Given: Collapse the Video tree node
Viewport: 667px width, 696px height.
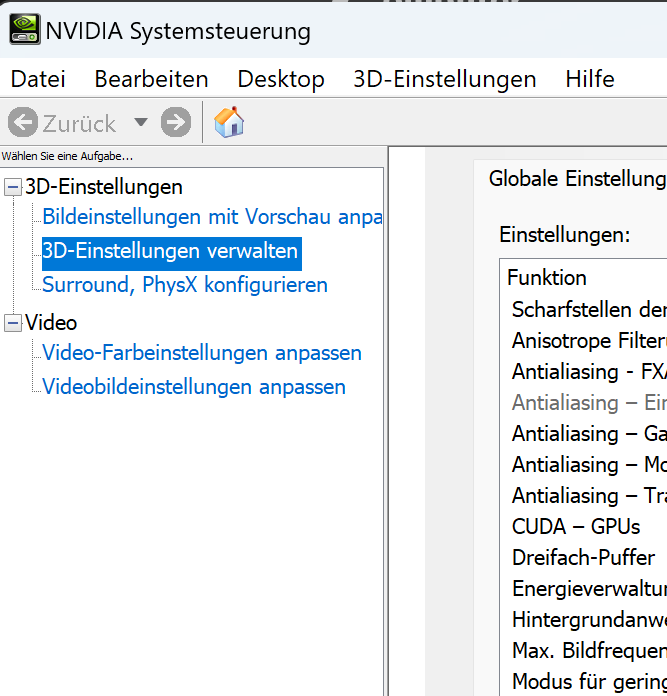Looking at the screenshot, I should tap(13, 323).
